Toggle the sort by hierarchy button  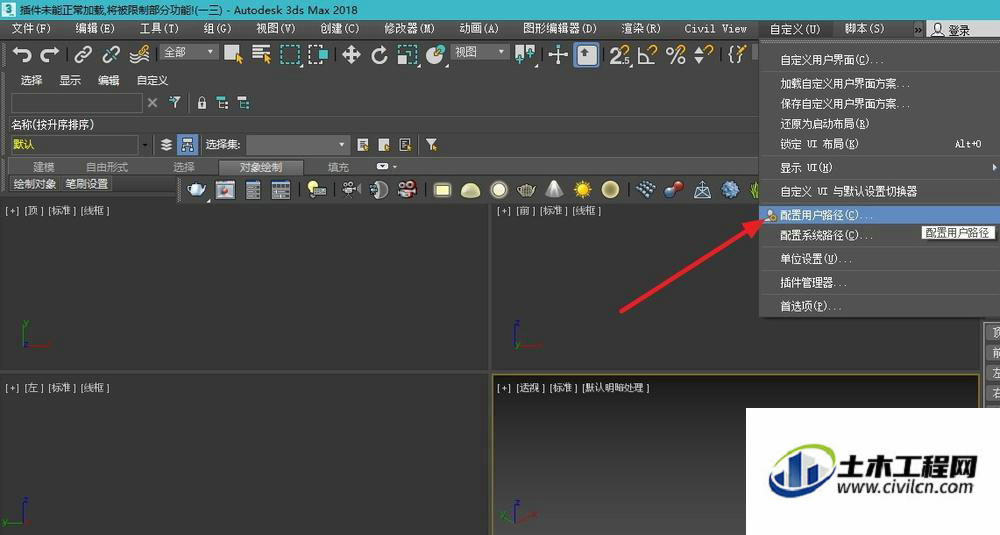[187, 145]
